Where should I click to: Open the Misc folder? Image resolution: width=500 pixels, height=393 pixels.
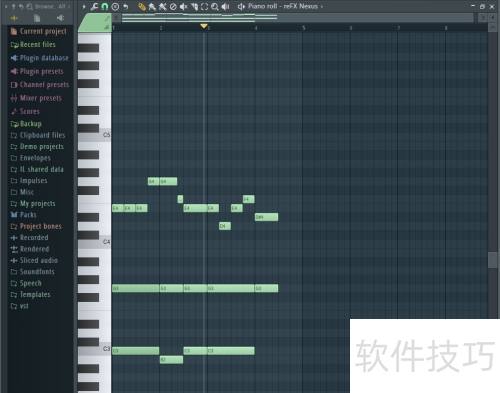(x=22, y=192)
